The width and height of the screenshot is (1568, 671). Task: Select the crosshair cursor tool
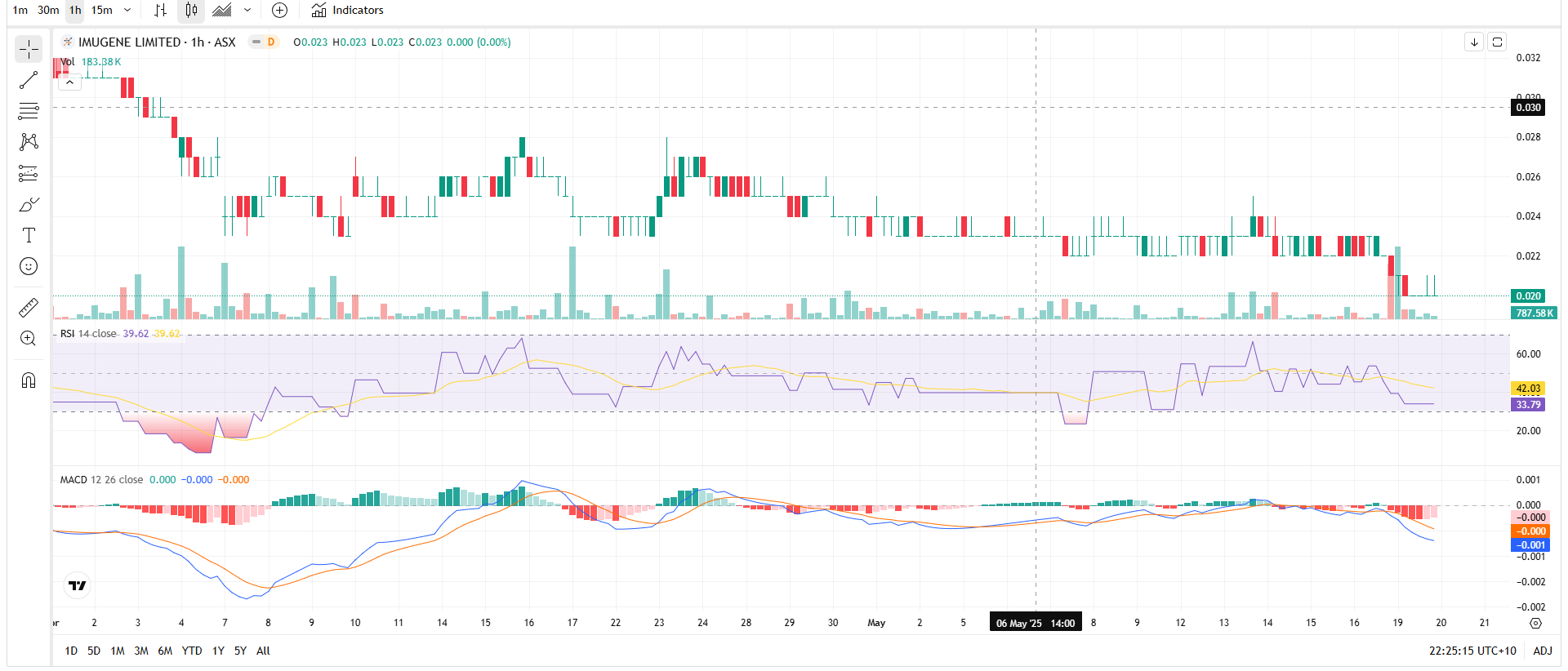29,50
